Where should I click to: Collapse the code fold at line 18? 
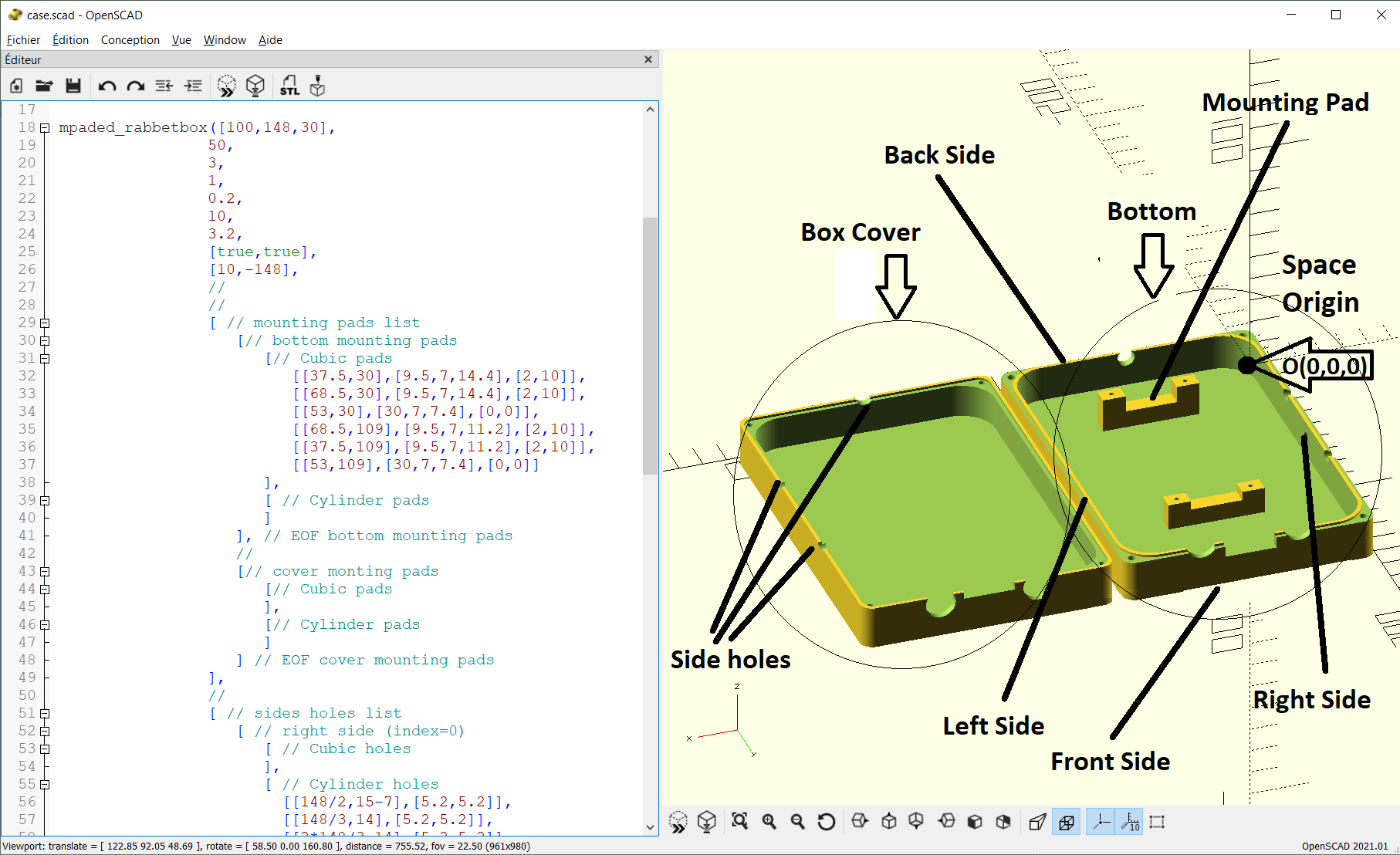pos(45,128)
